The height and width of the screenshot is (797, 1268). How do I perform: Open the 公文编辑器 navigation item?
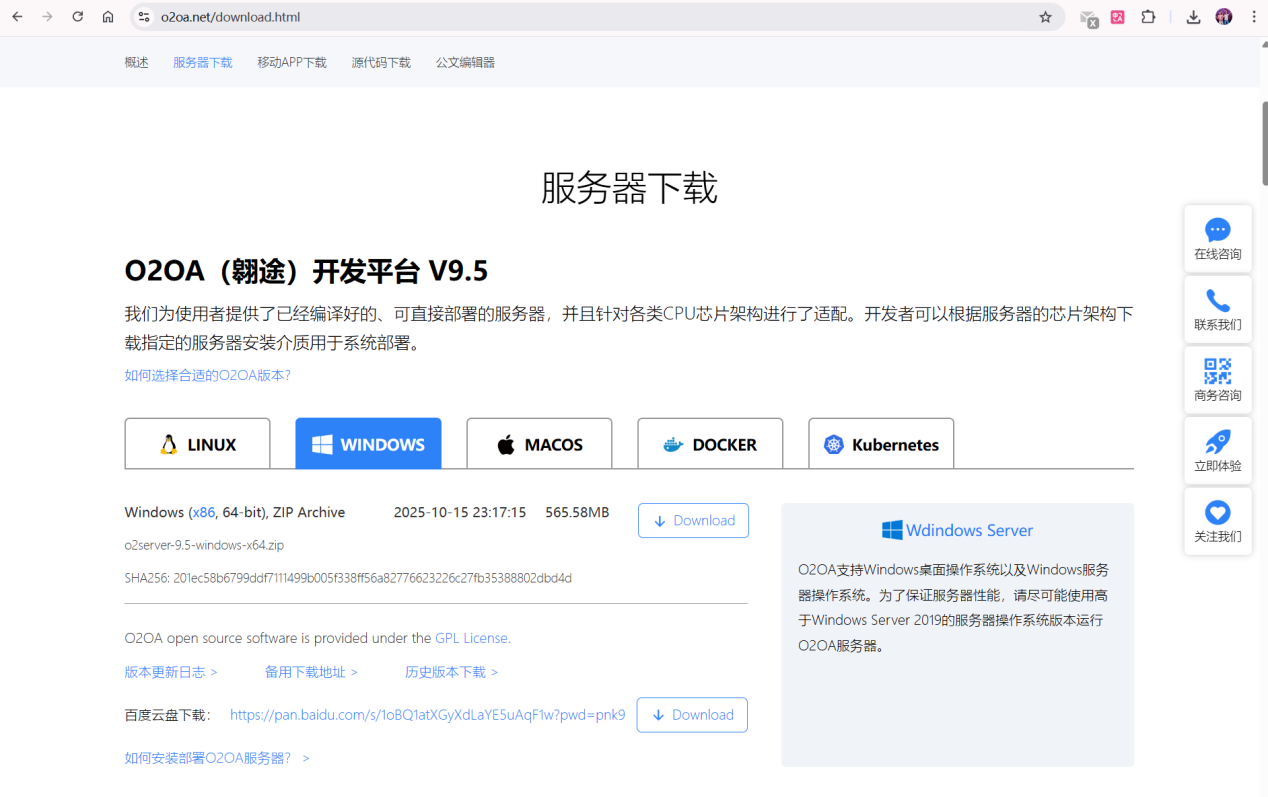(465, 62)
